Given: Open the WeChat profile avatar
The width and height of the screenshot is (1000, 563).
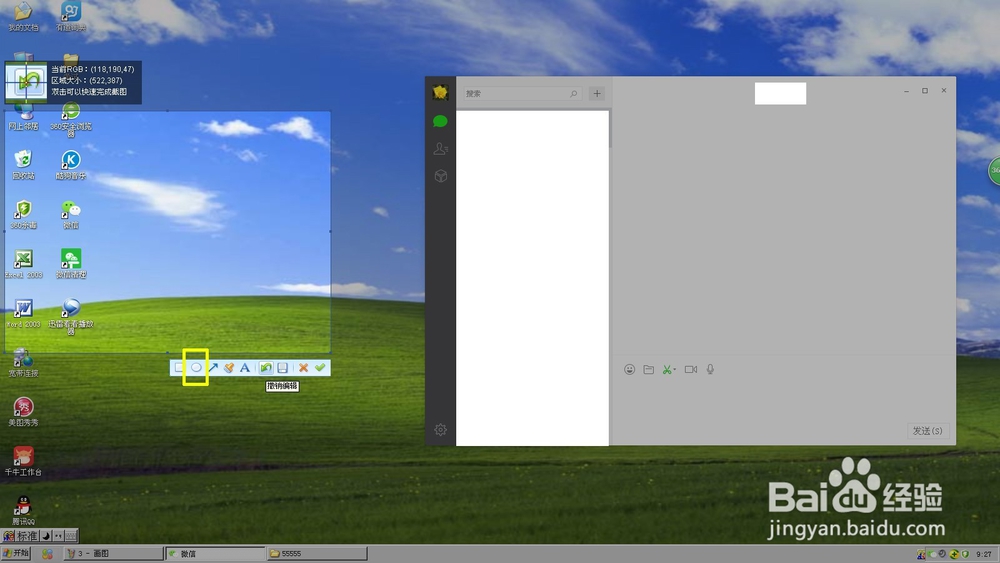Looking at the screenshot, I should [440, 92].
